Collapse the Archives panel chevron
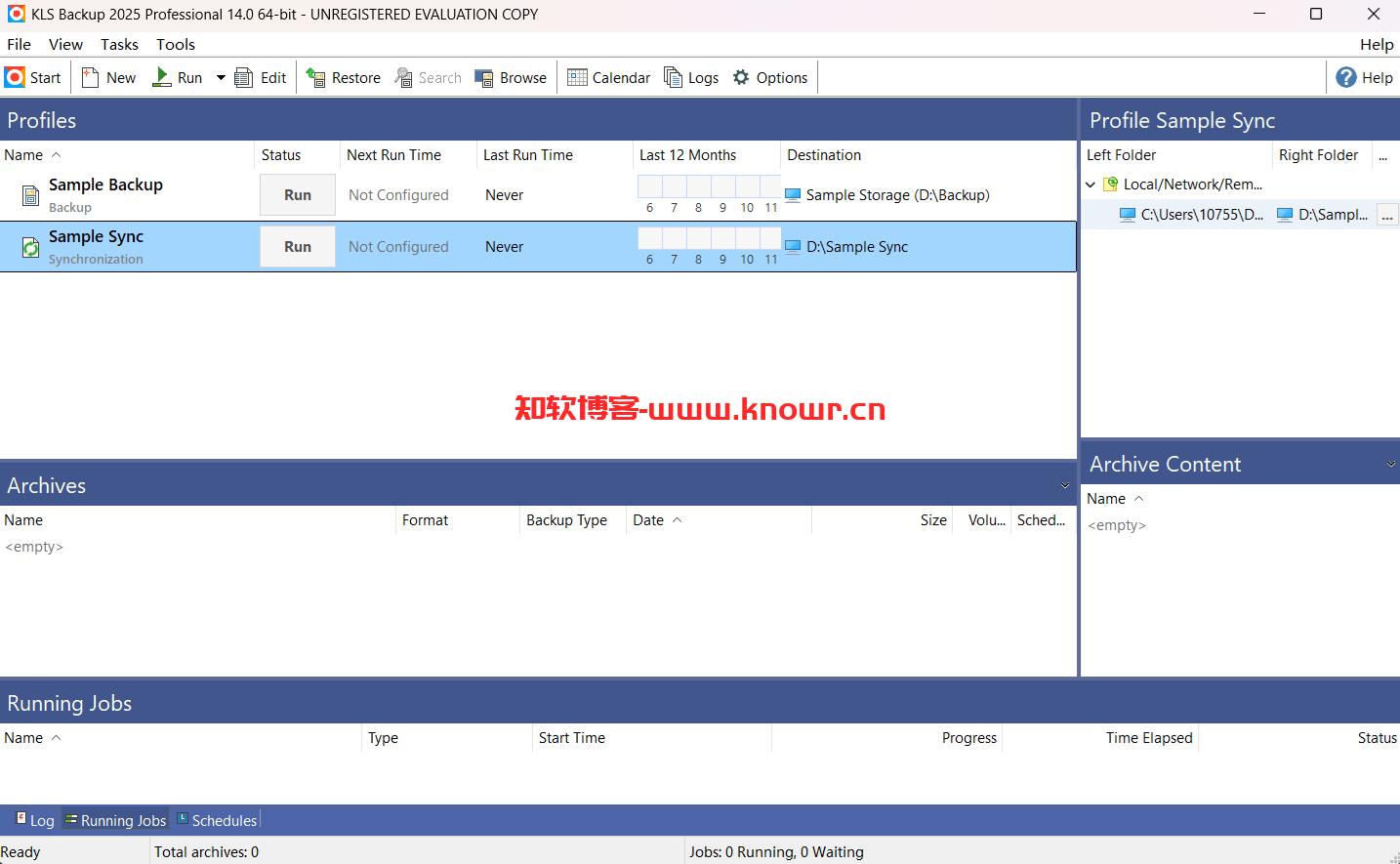The image size is (1400, 864). point(1065,485)
